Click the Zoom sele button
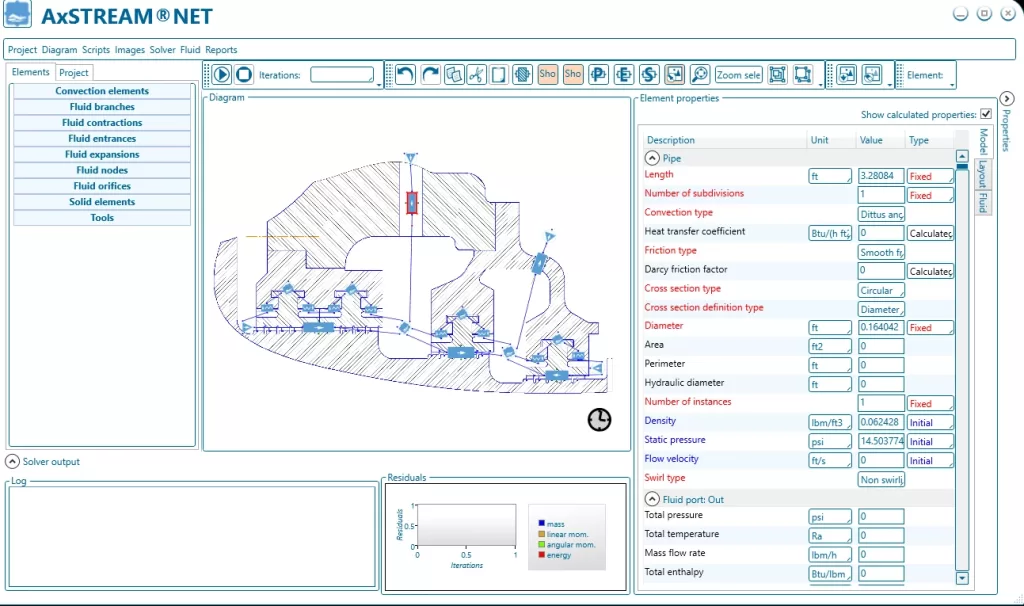Viewport: 1024px width, 606px height. 738,75
